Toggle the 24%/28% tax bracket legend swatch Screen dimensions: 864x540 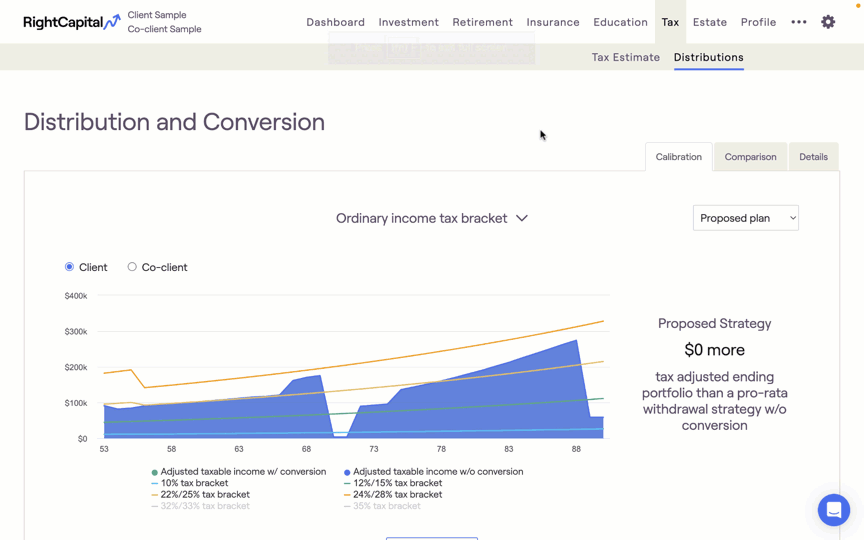pos(347,495)
